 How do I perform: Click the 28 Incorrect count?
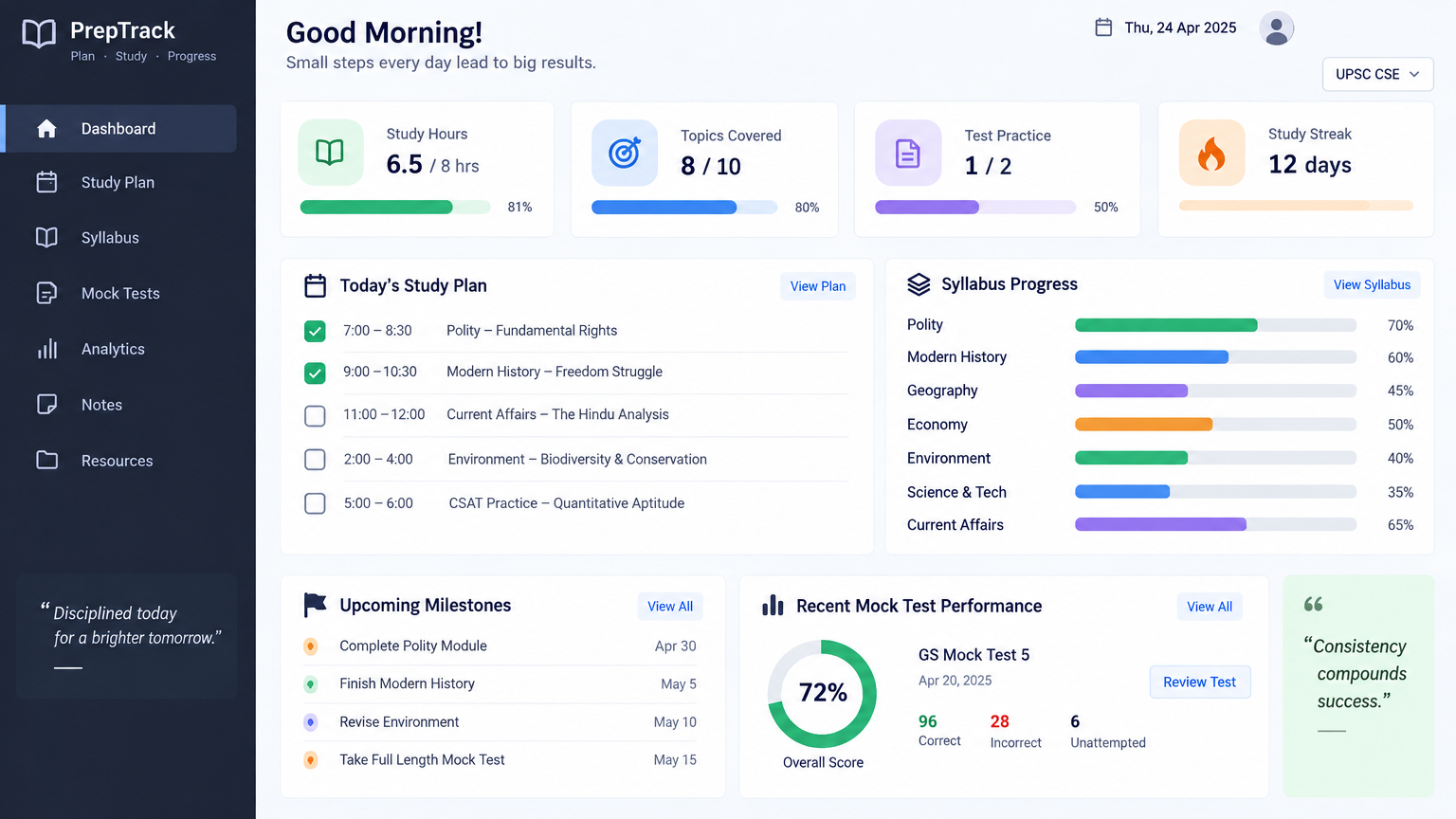coord(999,722)
